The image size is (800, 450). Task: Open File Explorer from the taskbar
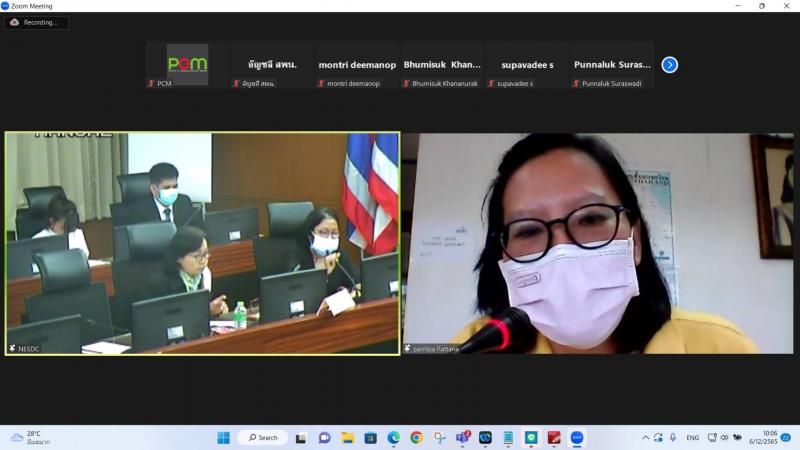tap(348, 438)
